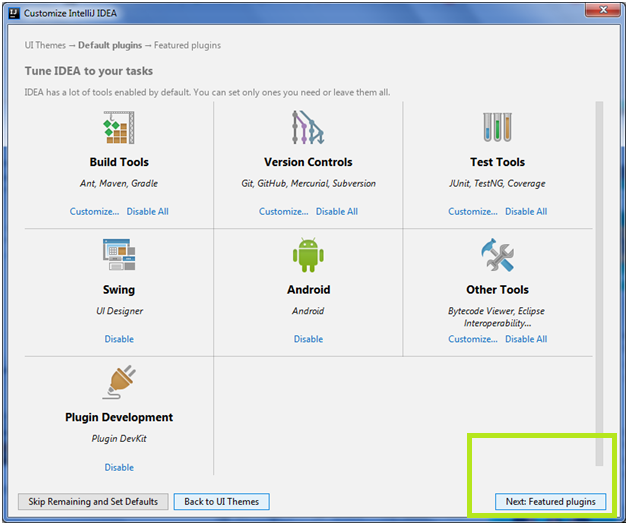
Task: Click 'JUnit, TestNG, Coverage' description
Action: tap(497, 183)
